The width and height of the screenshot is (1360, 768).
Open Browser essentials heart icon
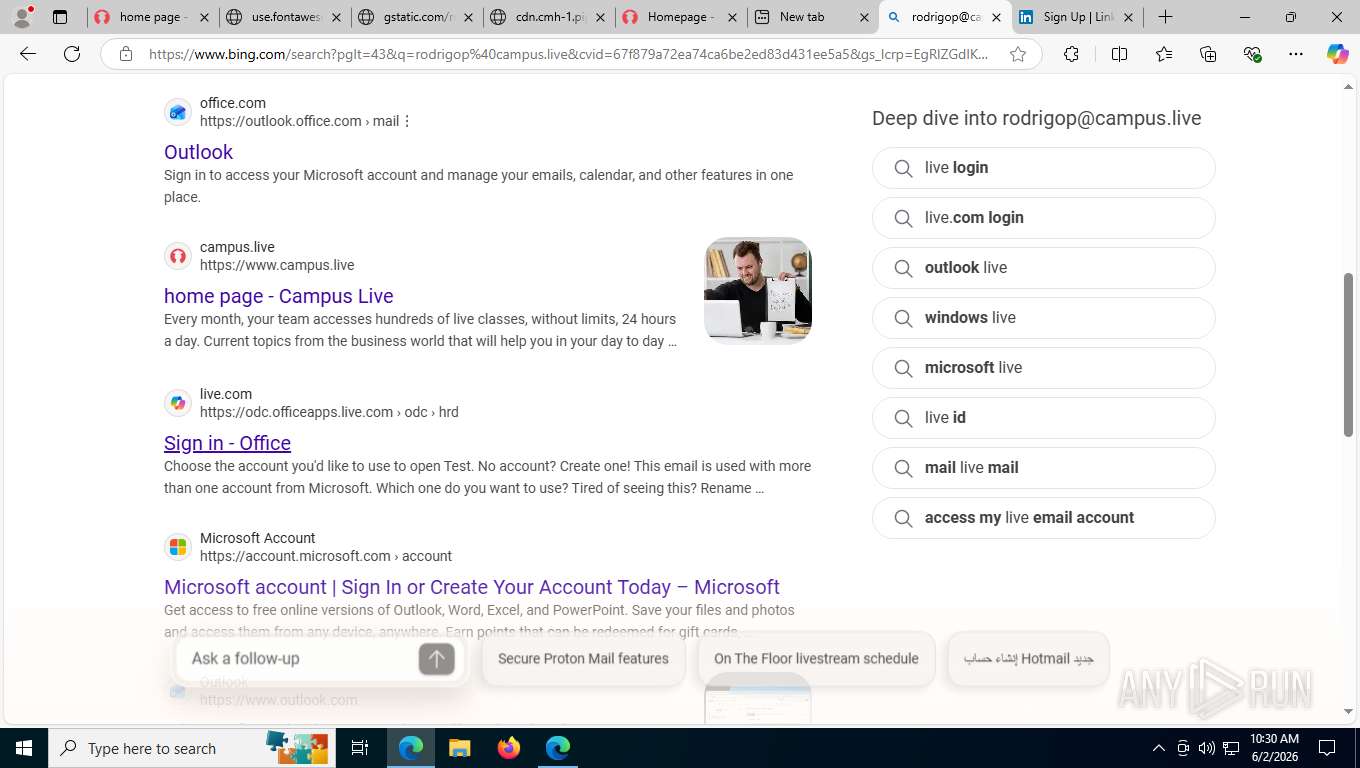pos(1252,54)
